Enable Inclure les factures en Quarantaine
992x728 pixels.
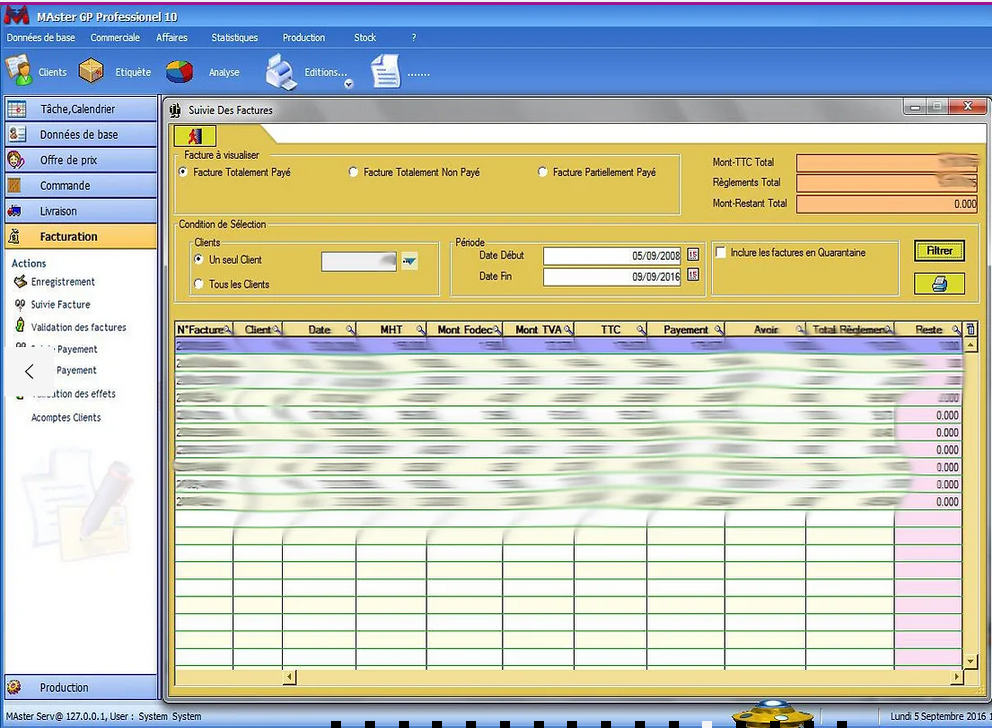click(721, 253)
